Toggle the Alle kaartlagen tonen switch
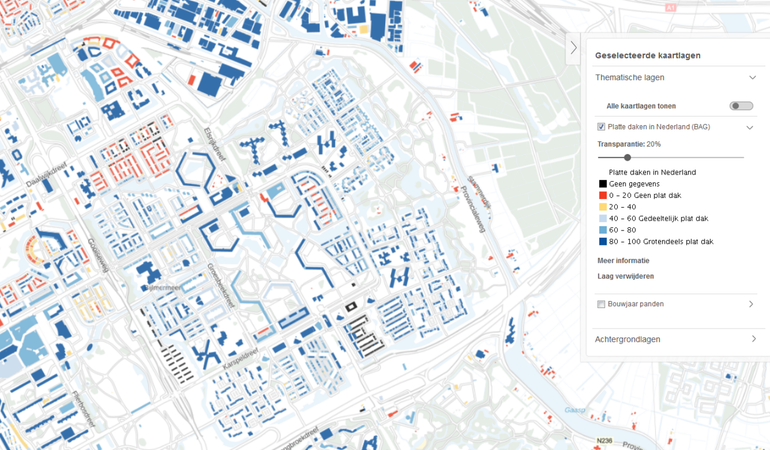 tap(741, 106)
